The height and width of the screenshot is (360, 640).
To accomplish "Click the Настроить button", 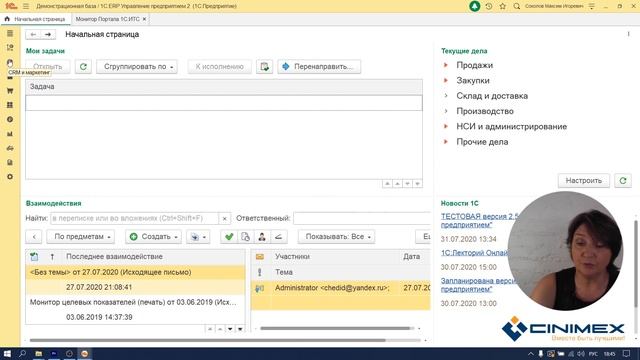I will pos(584,180).
